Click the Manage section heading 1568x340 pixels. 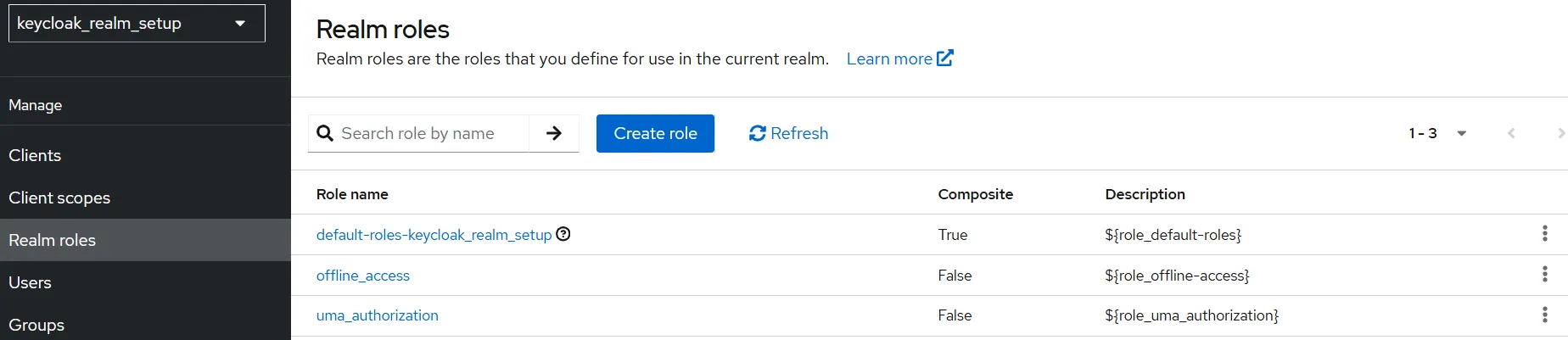click(x=36, y=105)
